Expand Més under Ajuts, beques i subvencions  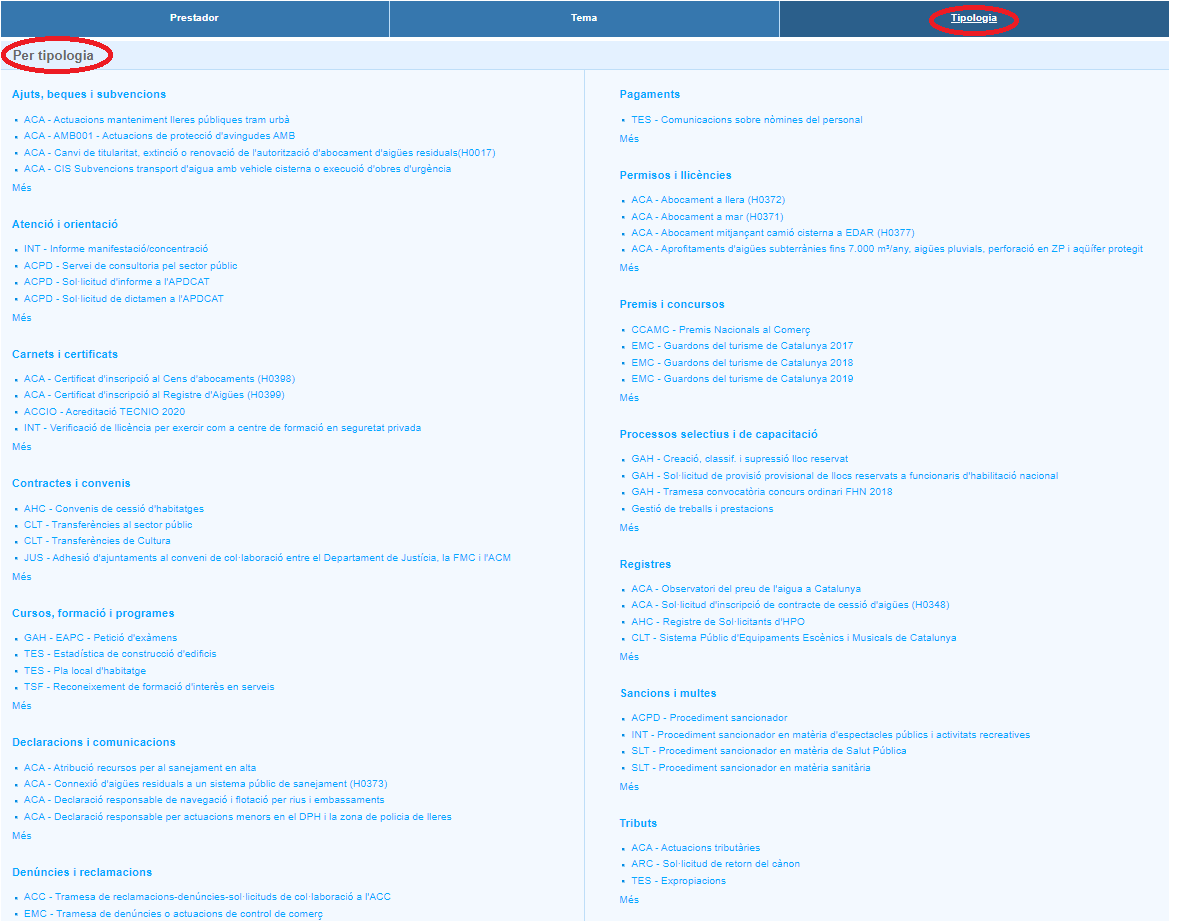tap(21, 187)
